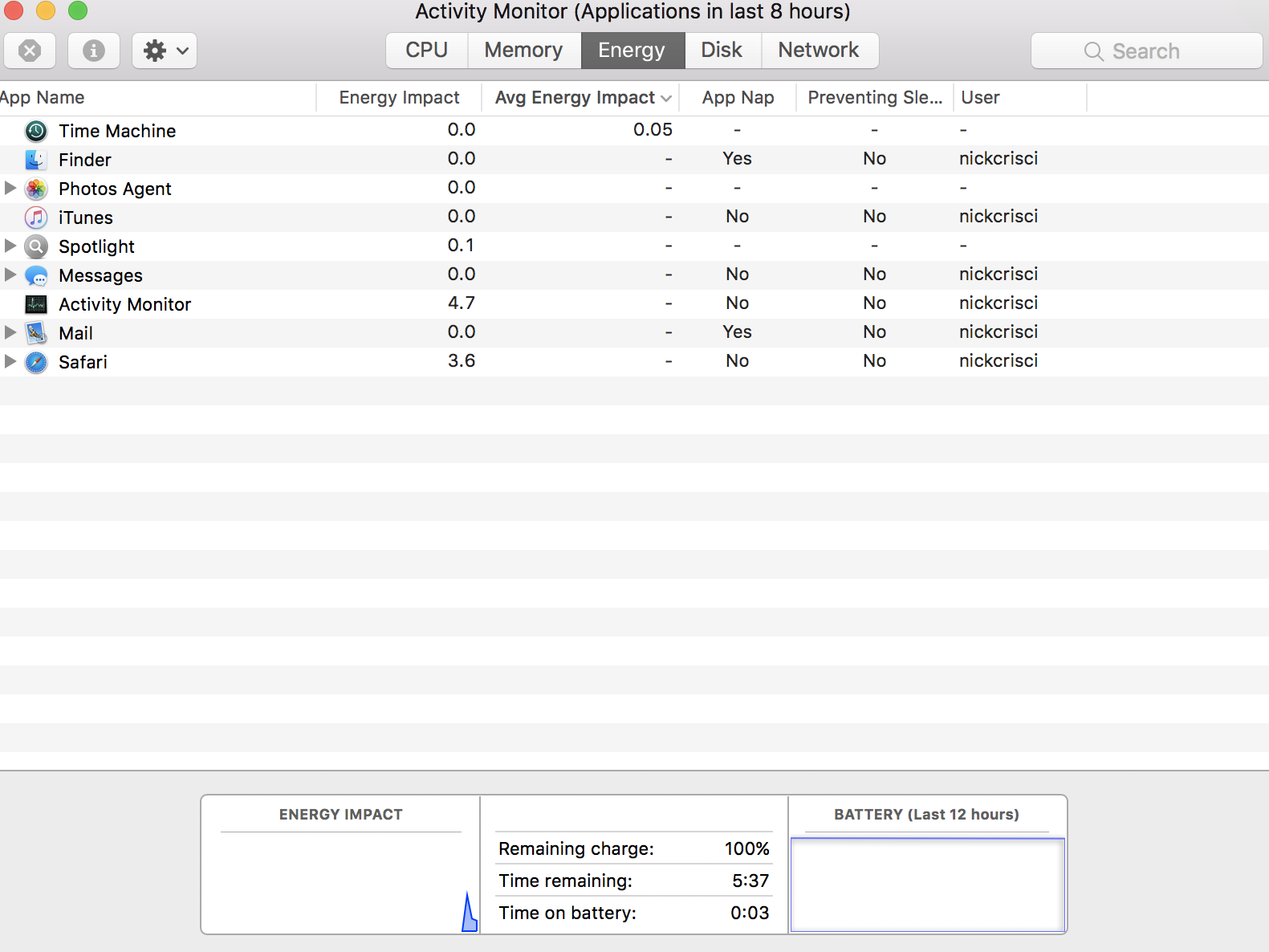Expand the Photos Agent row
Viewport: 1269px width, 952px height.
pyautogui.click(x=10, y=188)
